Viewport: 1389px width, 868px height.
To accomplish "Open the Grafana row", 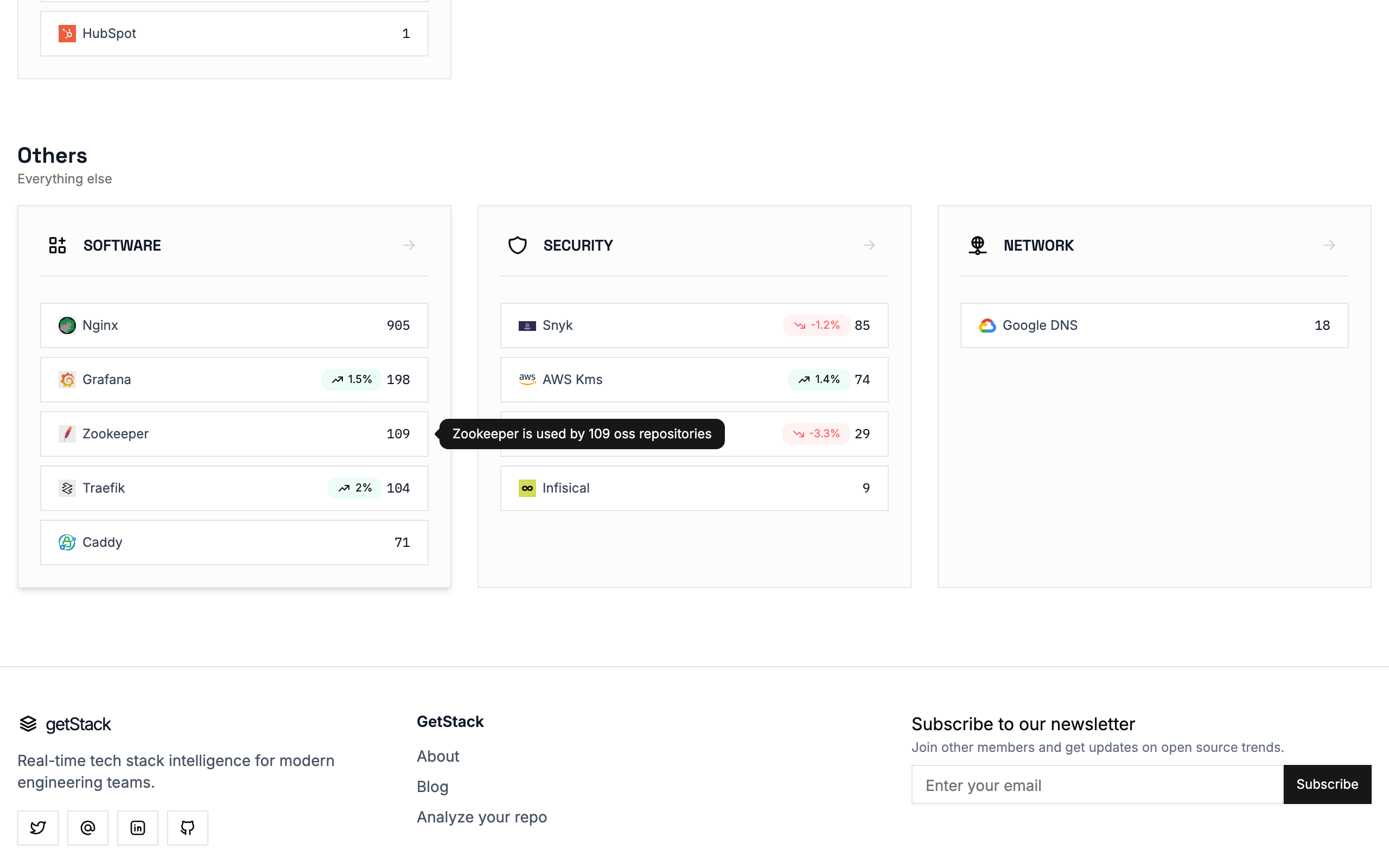I will click(x=234, y=379).
